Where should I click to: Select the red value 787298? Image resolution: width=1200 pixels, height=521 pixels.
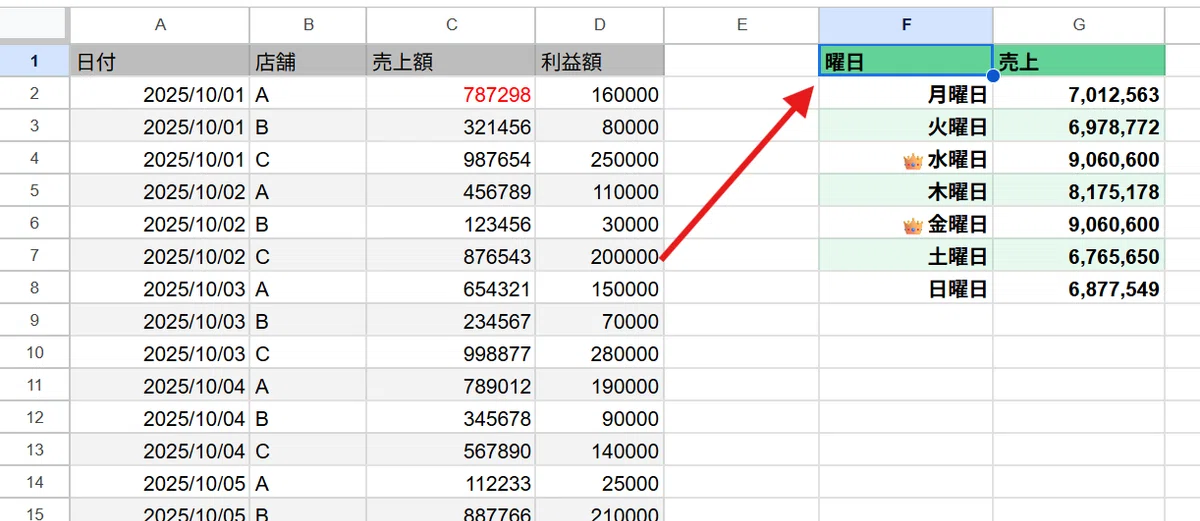pyautogui.click(x=451, y=95)
